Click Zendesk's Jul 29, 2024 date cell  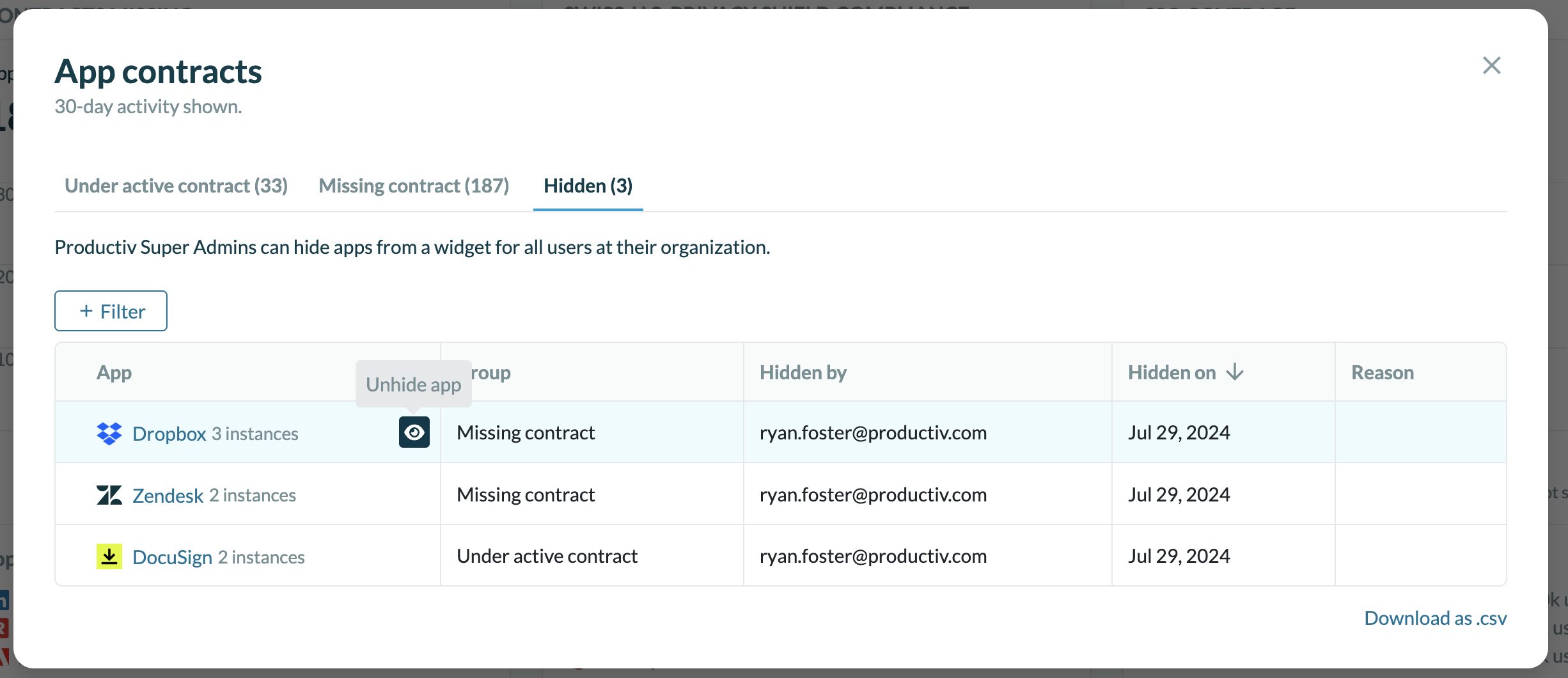1179,494
